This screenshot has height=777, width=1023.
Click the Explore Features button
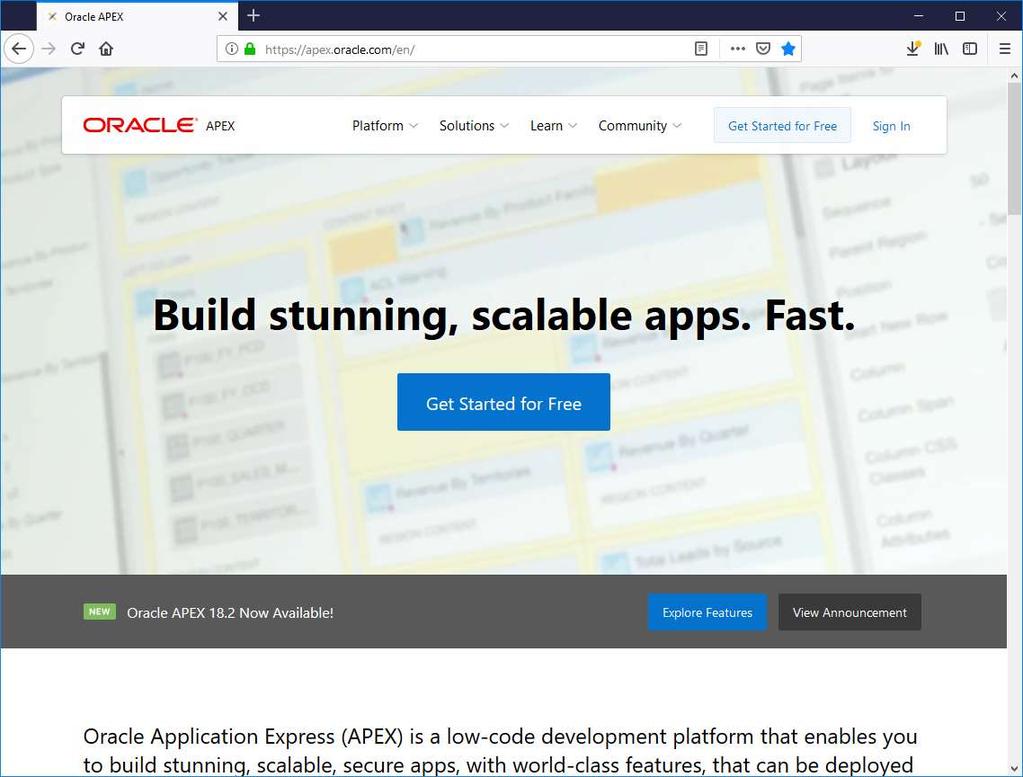point(707,612)
